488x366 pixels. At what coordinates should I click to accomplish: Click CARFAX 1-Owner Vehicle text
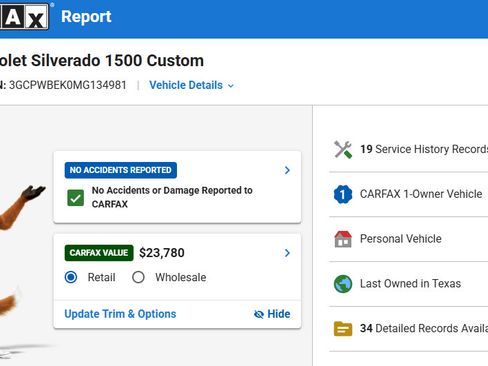coord(421,194)
